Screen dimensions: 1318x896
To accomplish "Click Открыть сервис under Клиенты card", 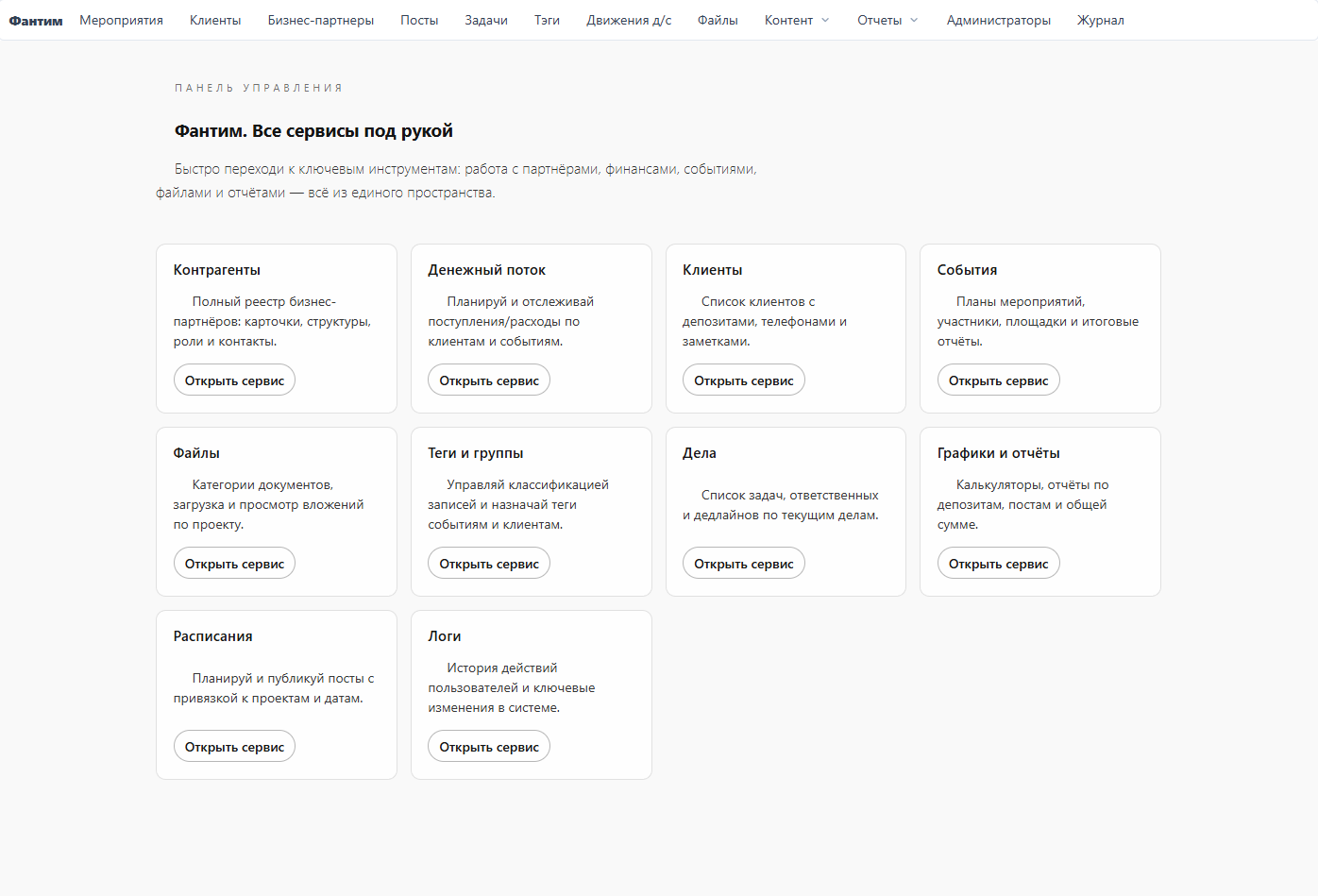I will pyautogui.click(x=743, y=380).
